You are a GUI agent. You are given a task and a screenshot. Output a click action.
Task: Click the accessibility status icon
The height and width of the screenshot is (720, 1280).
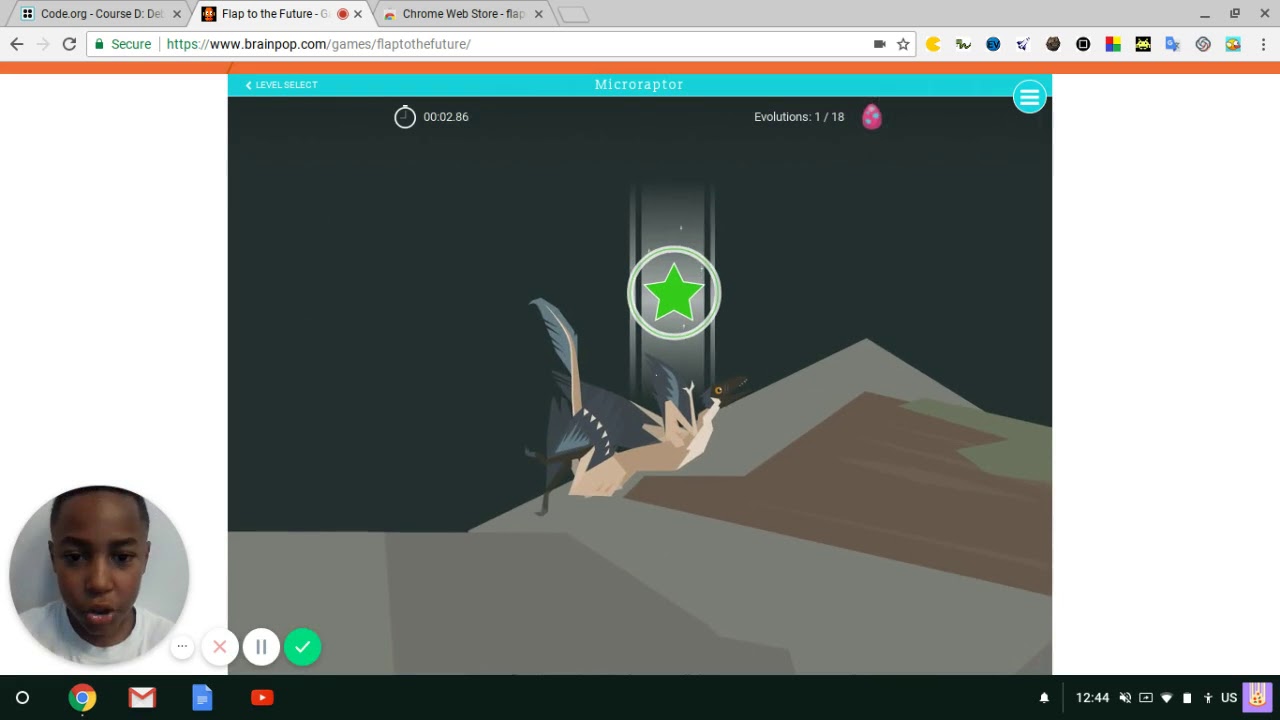1208,698
